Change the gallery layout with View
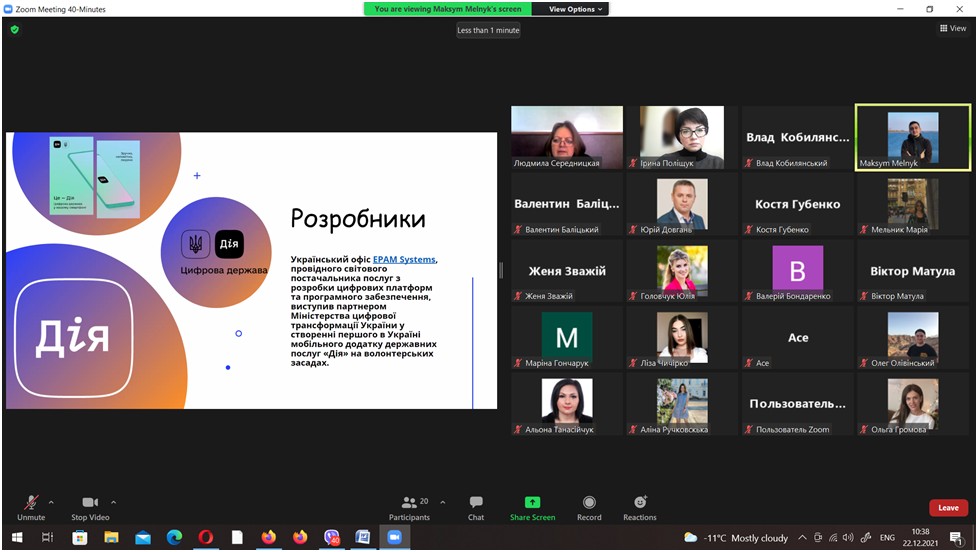The width and height of the screenshot is (978, 552). coord(952,29)
